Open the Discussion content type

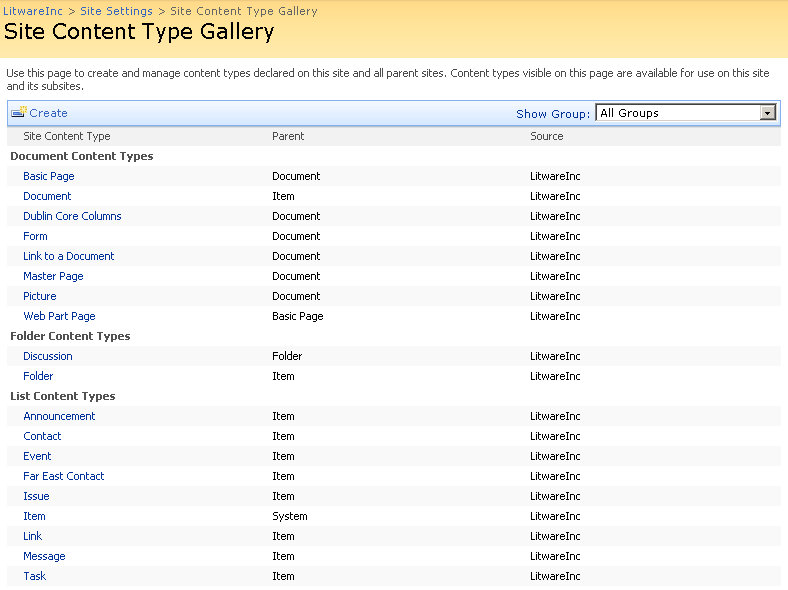[x=48, y=356]
